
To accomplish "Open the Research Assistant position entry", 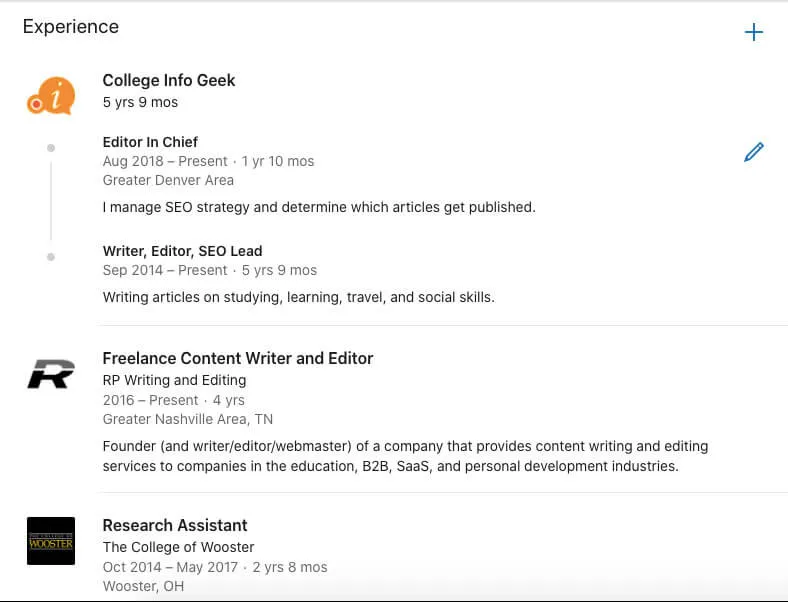I will click(175, 525).
